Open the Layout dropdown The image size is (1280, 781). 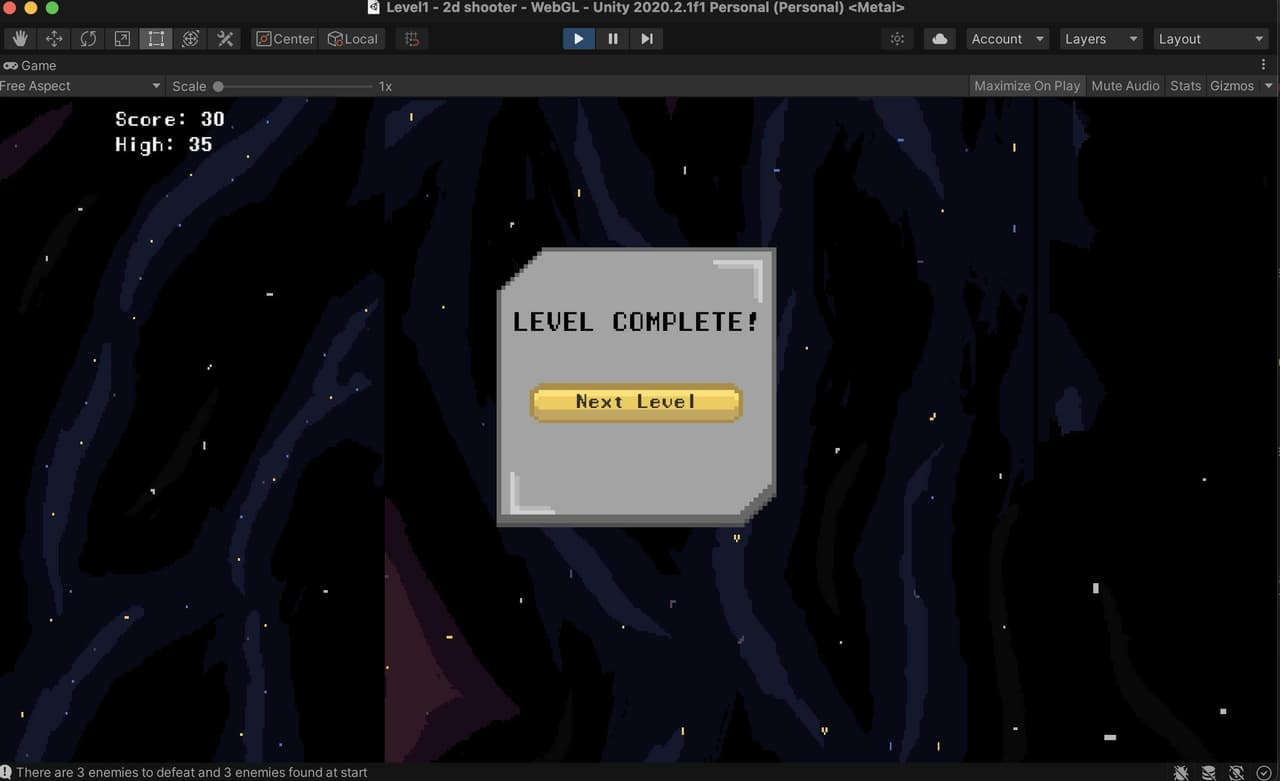pos(1211,39)
